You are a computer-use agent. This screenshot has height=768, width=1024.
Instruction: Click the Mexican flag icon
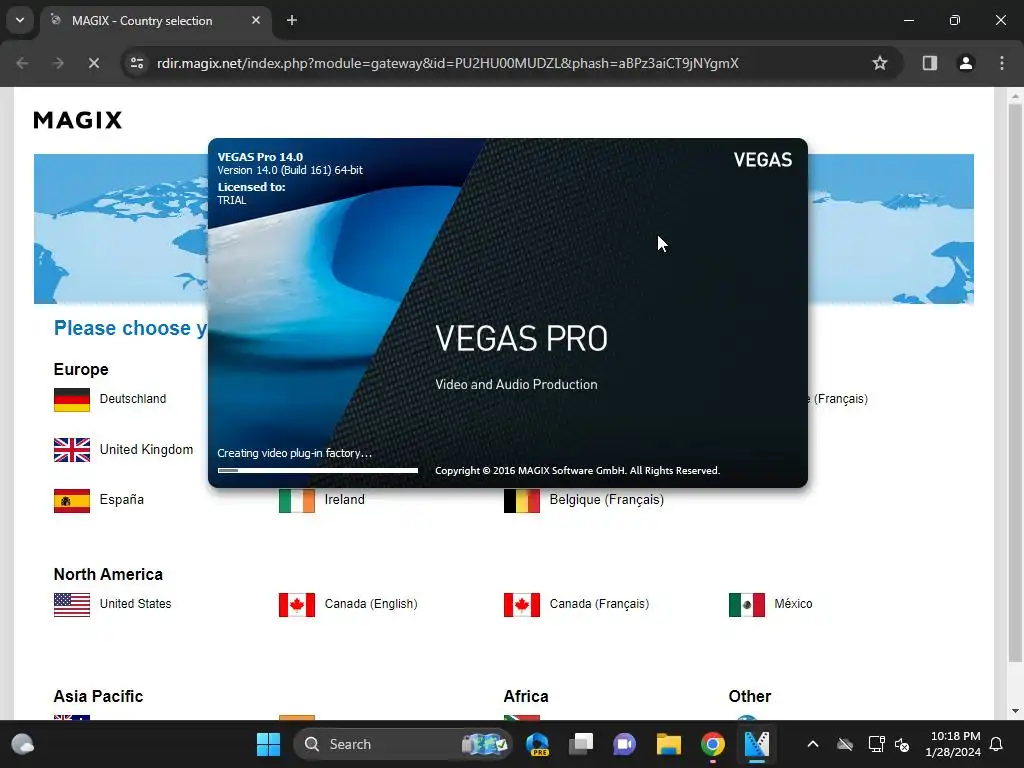point(746,605)
